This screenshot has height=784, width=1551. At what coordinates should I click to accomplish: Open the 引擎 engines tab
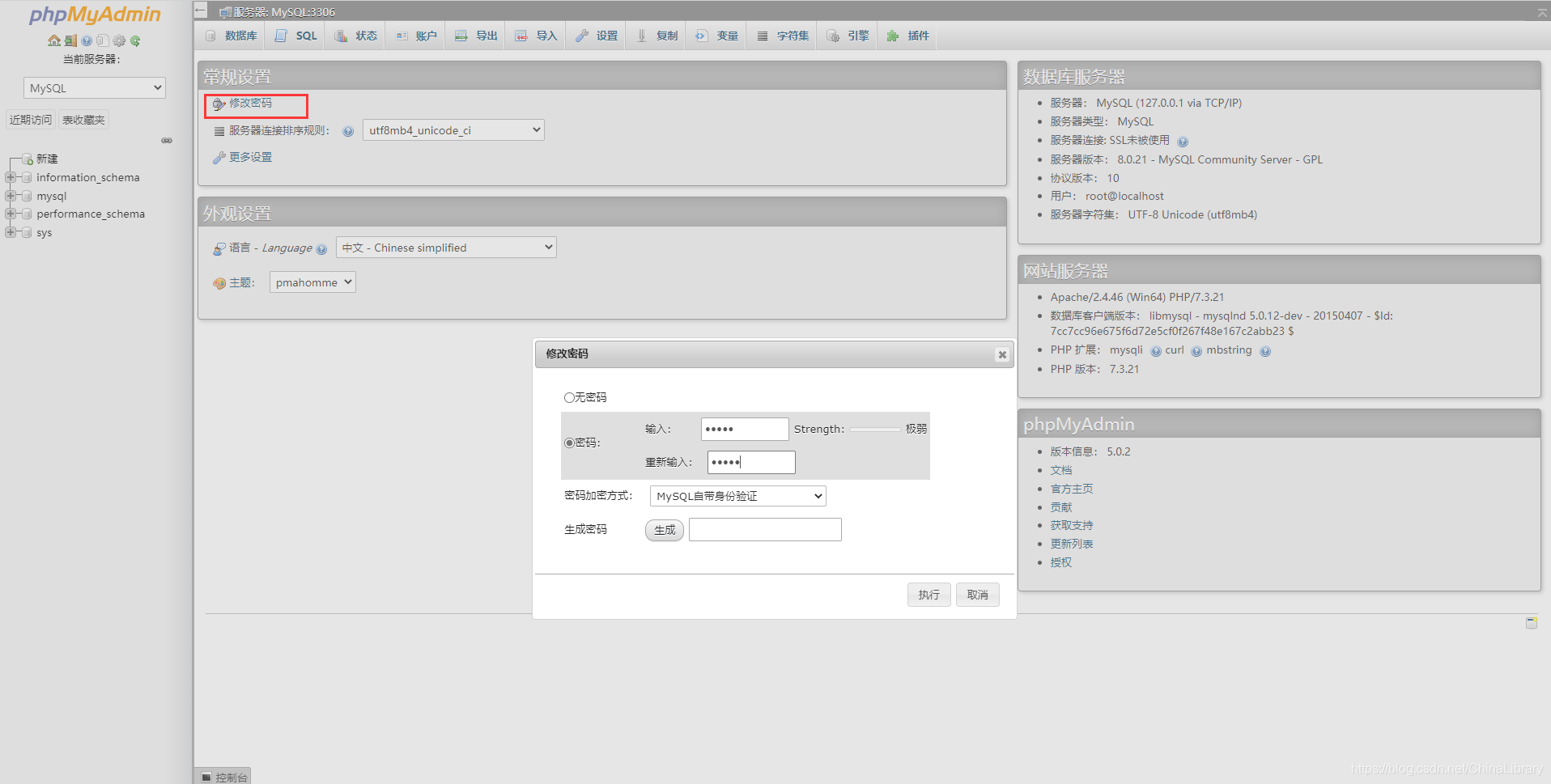(848, 36)
